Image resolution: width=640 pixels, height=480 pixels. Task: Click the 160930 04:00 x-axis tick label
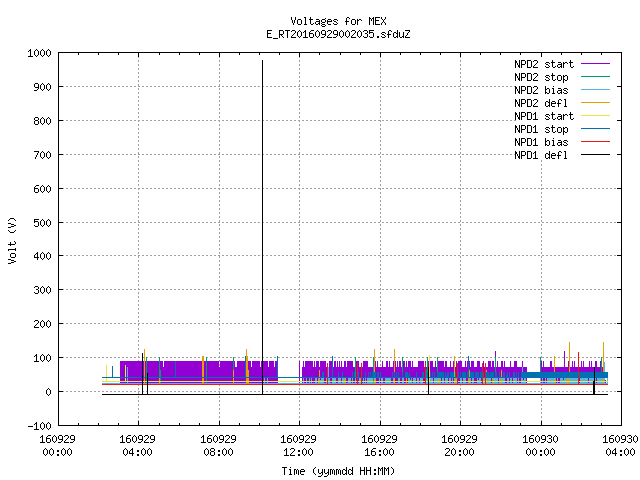pyautogui.click(x=620, y=446)
